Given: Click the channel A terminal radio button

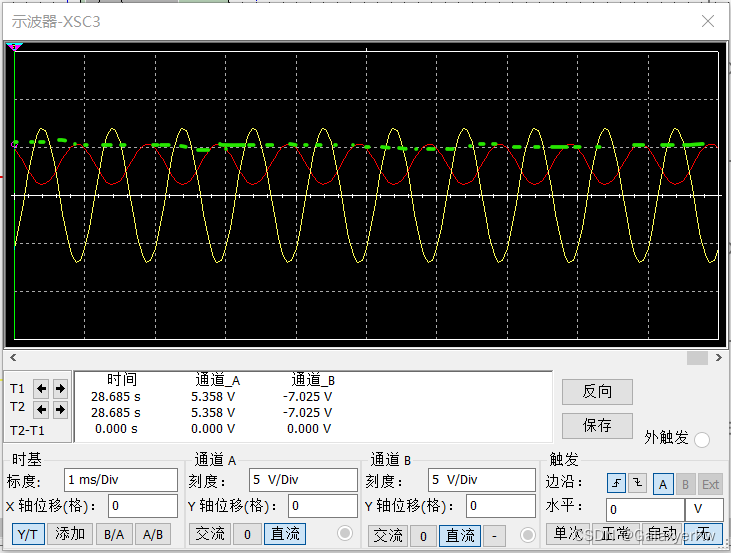Looking at the screenshot, I should tap(345, 533).
